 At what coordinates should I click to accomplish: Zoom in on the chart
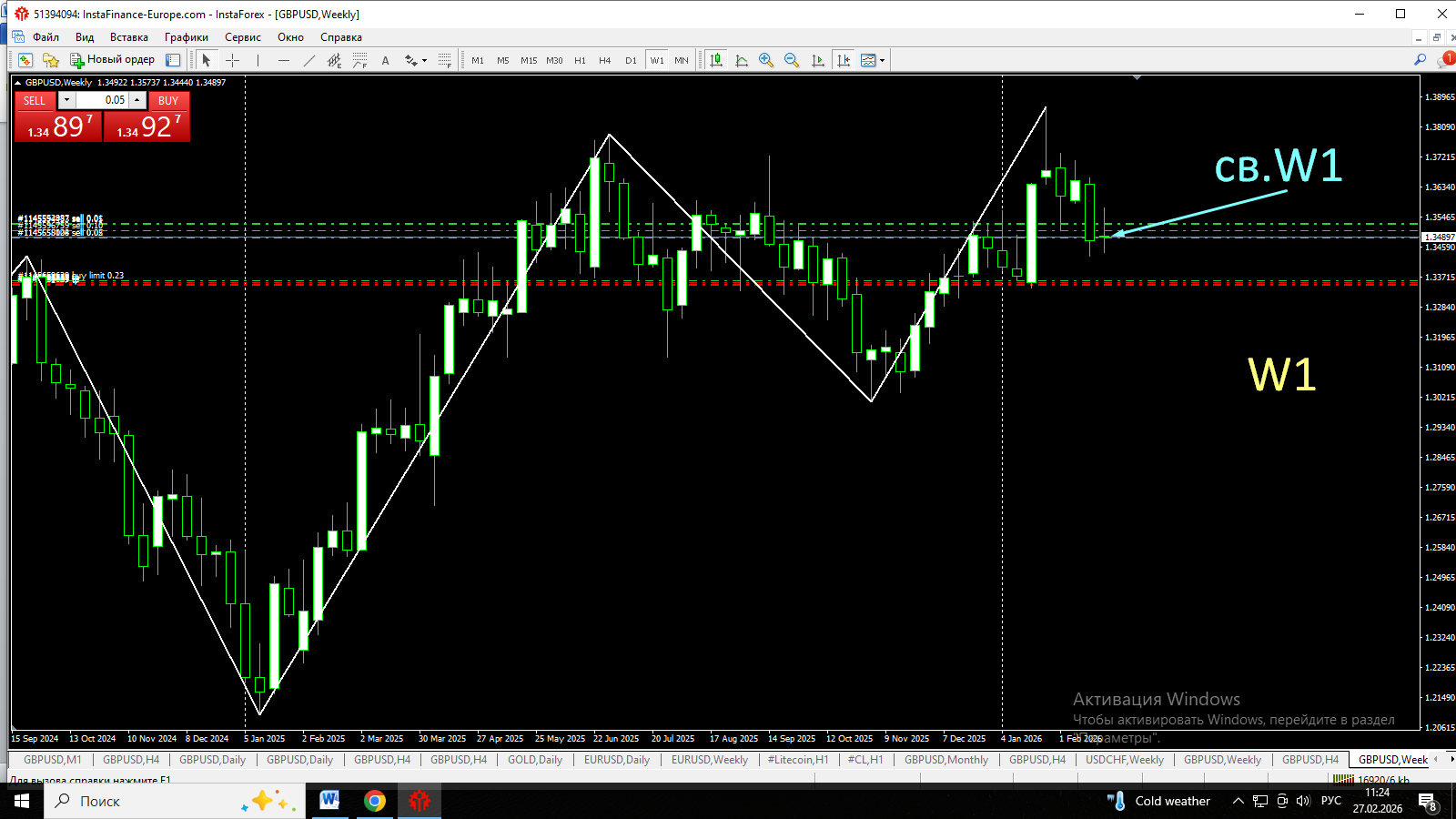click(766, 60)
